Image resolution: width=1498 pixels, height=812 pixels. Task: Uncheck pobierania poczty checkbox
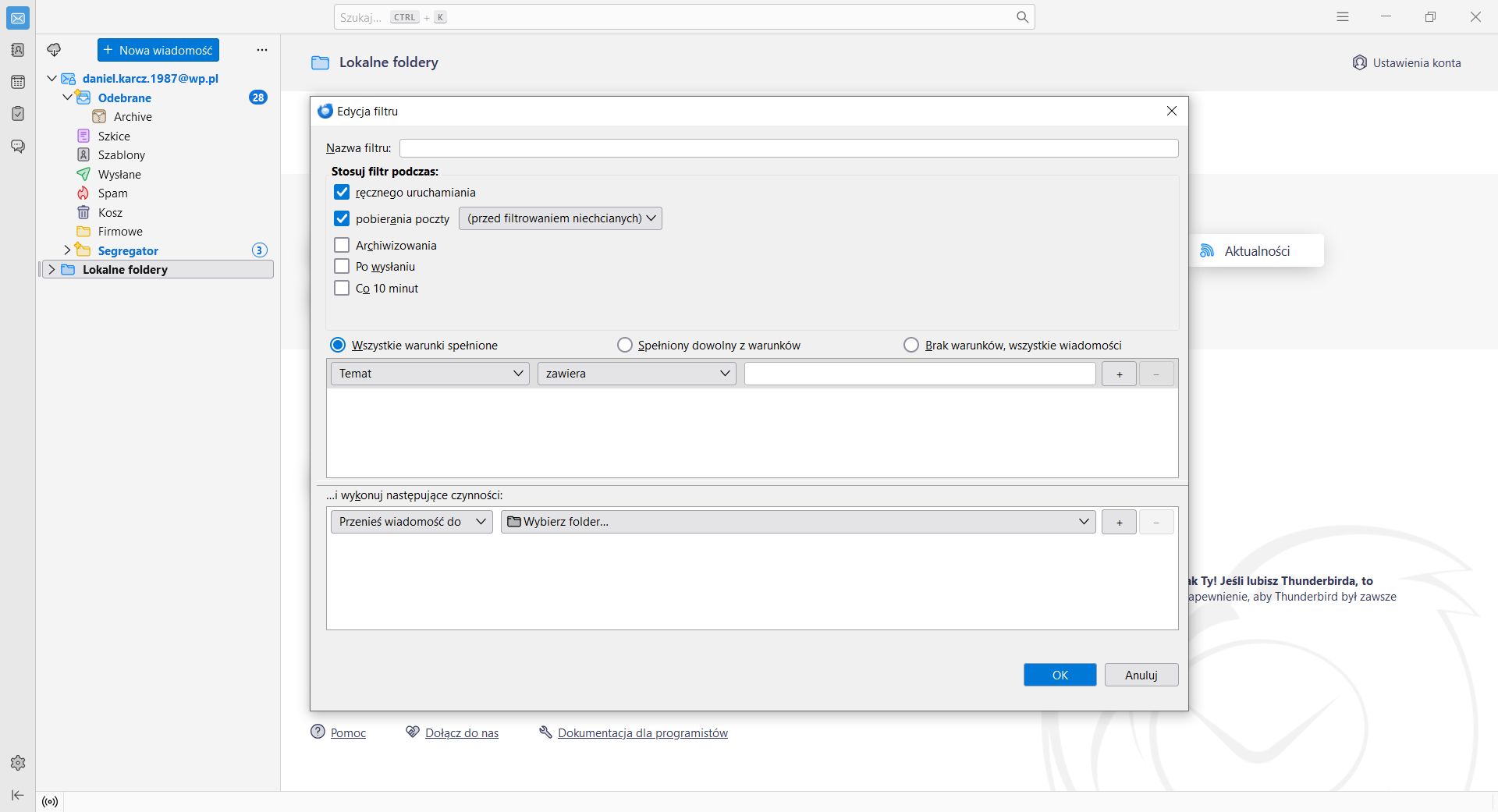[x=342, y=218]
